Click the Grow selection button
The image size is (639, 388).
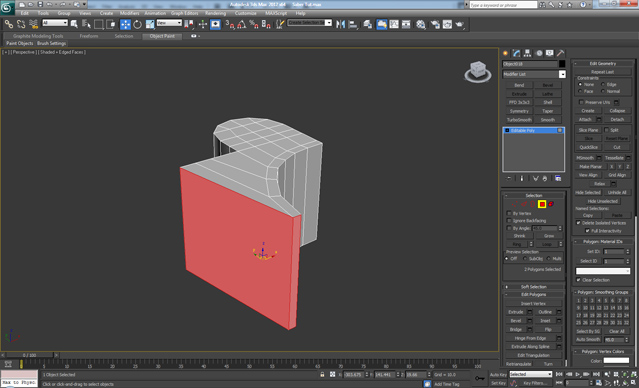tap(549, 236)
